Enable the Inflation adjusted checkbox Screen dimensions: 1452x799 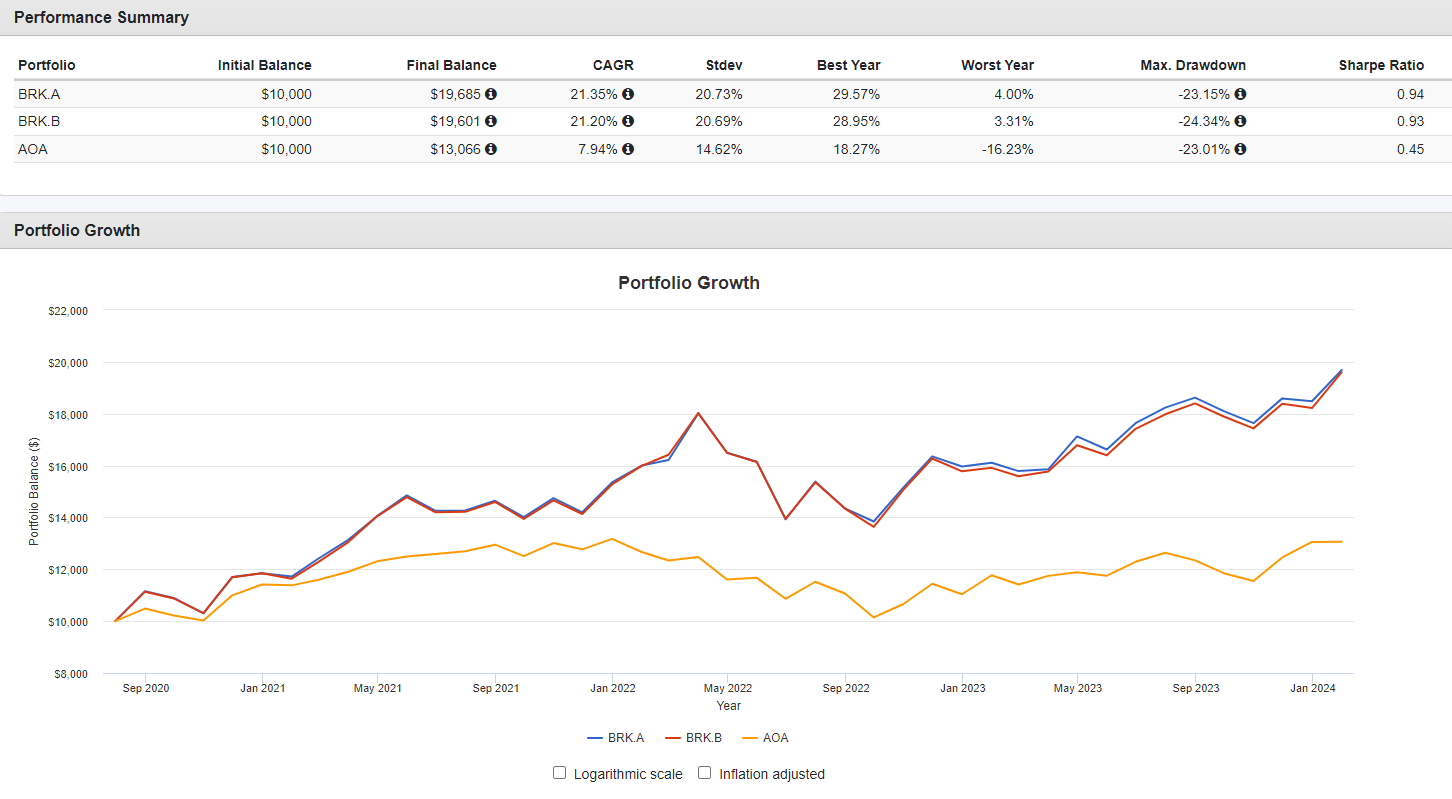(x=705, y=773)
